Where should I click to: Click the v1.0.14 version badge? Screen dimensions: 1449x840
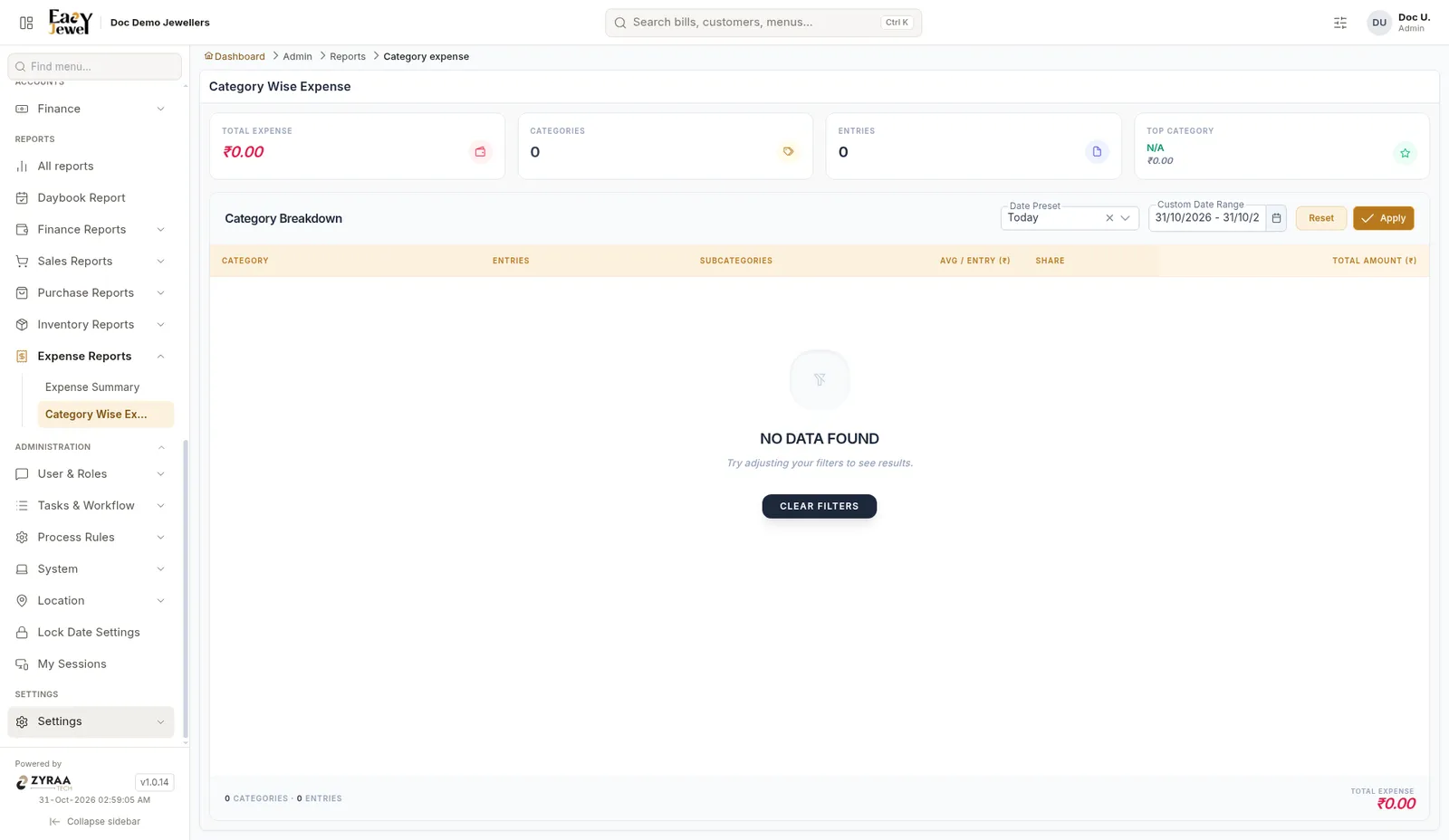click(x=154, y=782)
